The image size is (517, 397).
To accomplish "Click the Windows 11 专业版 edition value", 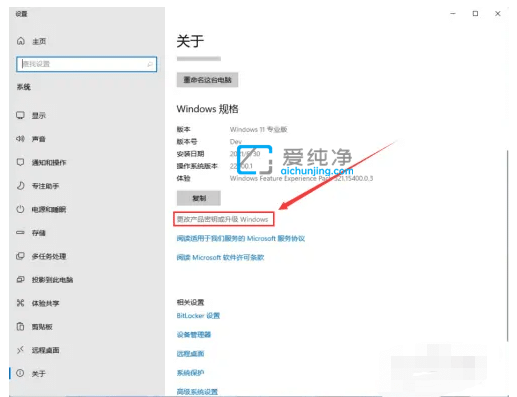I will pos(258,129).
